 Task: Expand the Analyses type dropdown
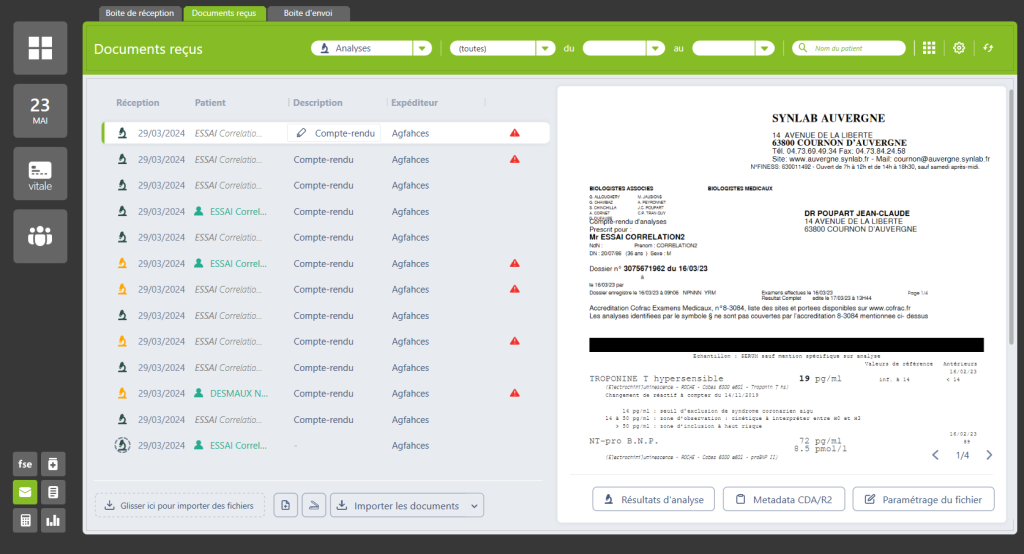422,48
